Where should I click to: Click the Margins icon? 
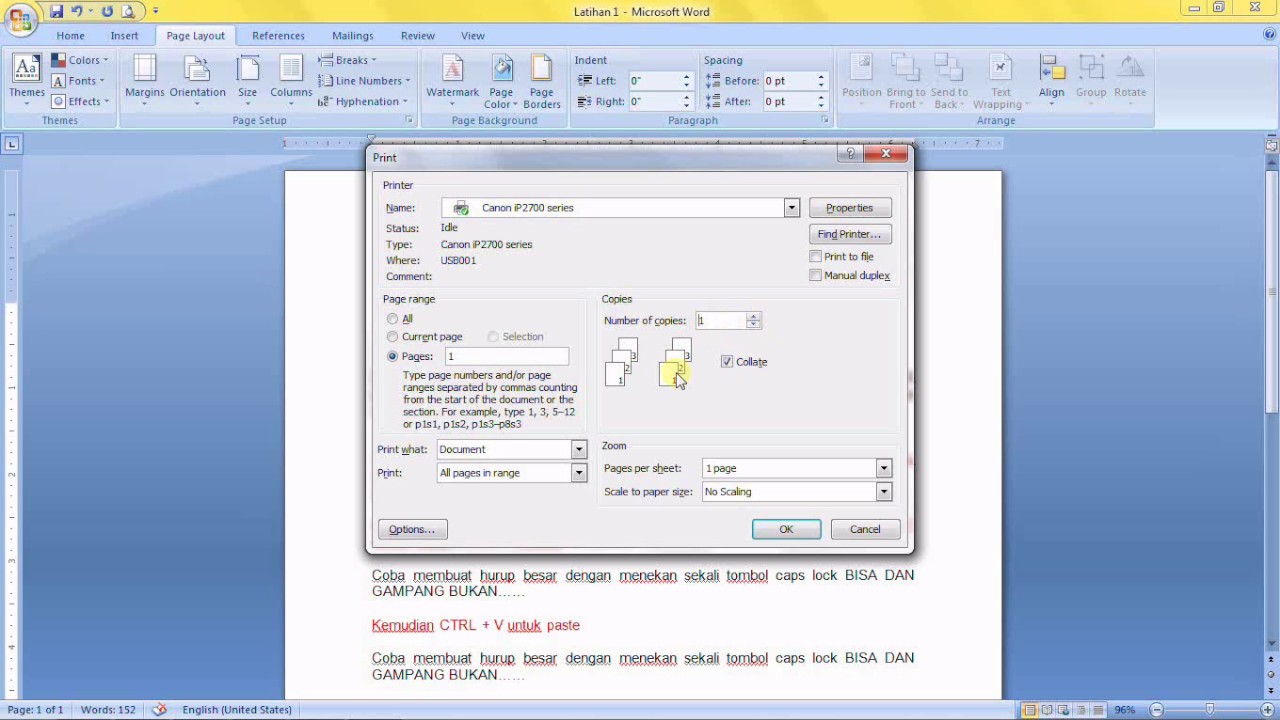click(145, 80)
